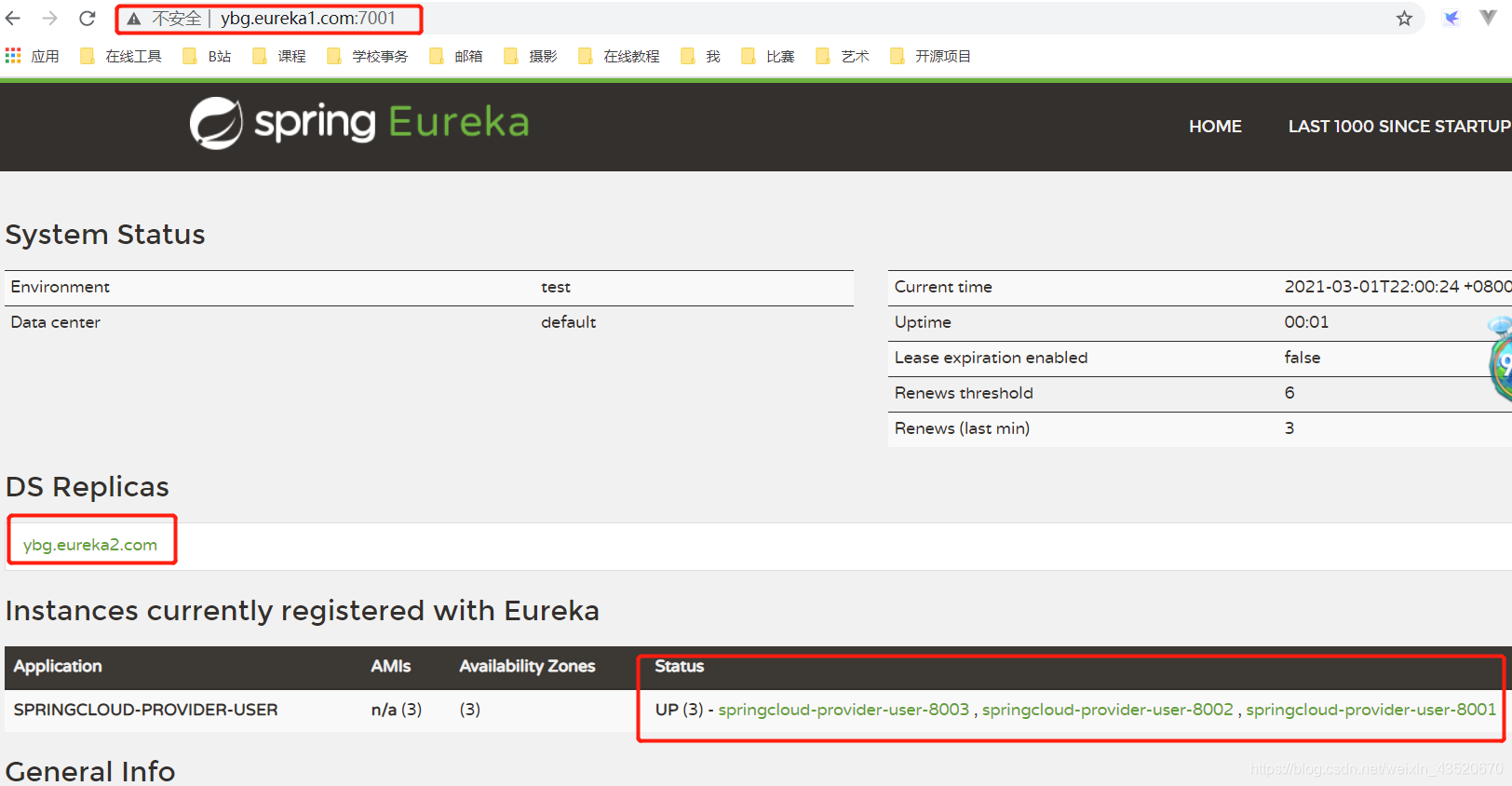Open the 课程 bookmark folder
The width and height of the screenshot is (1512, 786).
tap(279, 56)
